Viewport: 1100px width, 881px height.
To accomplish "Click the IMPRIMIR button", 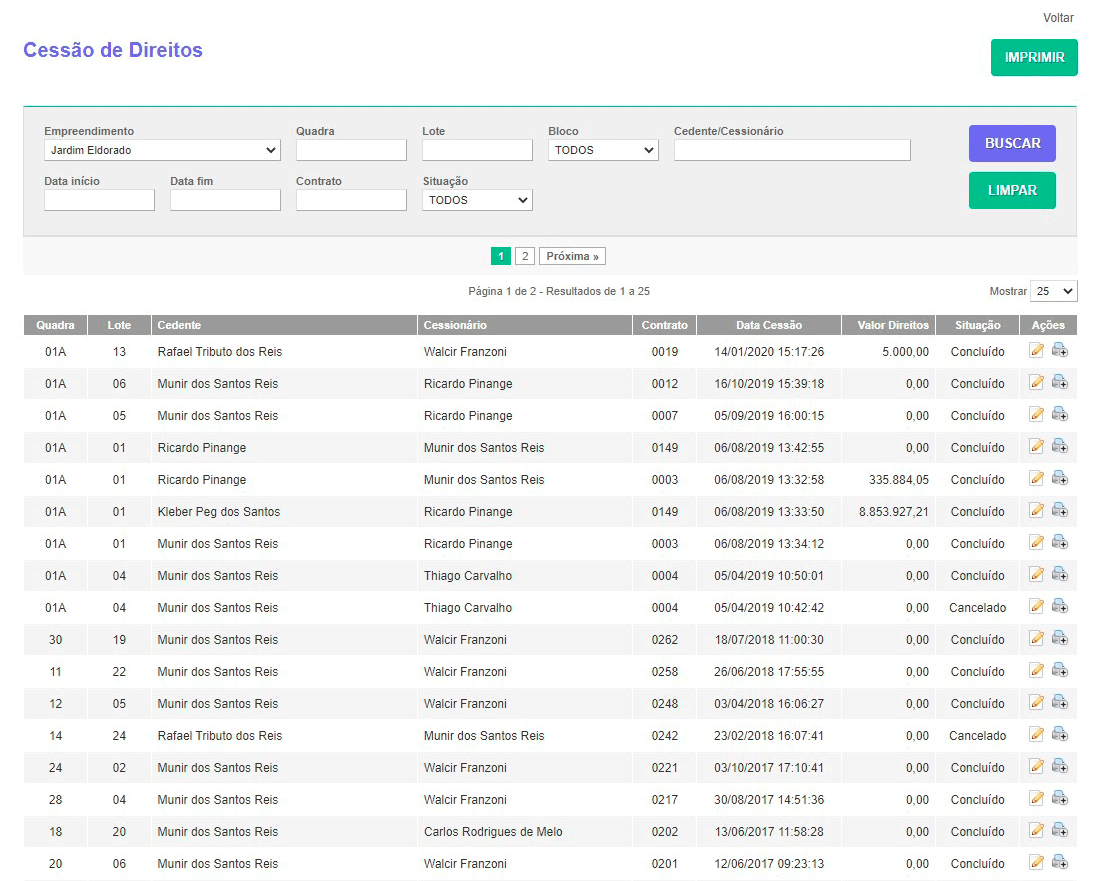I will click(x=1034, y=58).
